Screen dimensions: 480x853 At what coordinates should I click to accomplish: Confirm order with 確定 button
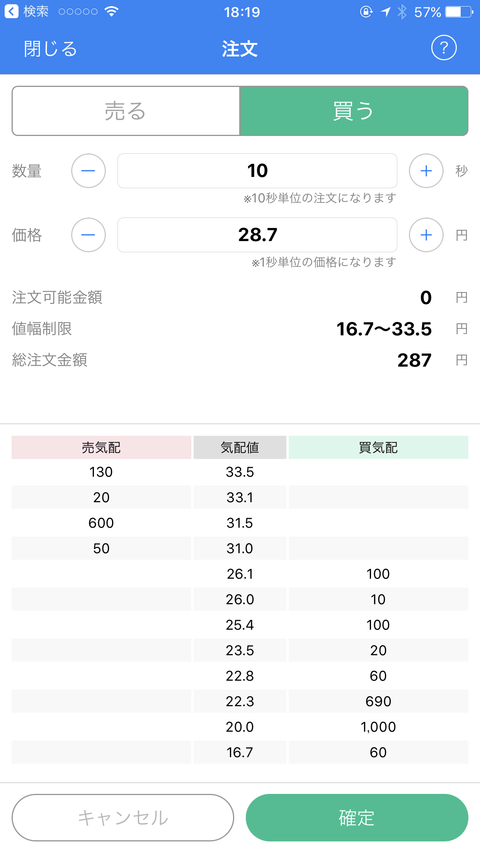pyautogui.click(x=357, y=818)
